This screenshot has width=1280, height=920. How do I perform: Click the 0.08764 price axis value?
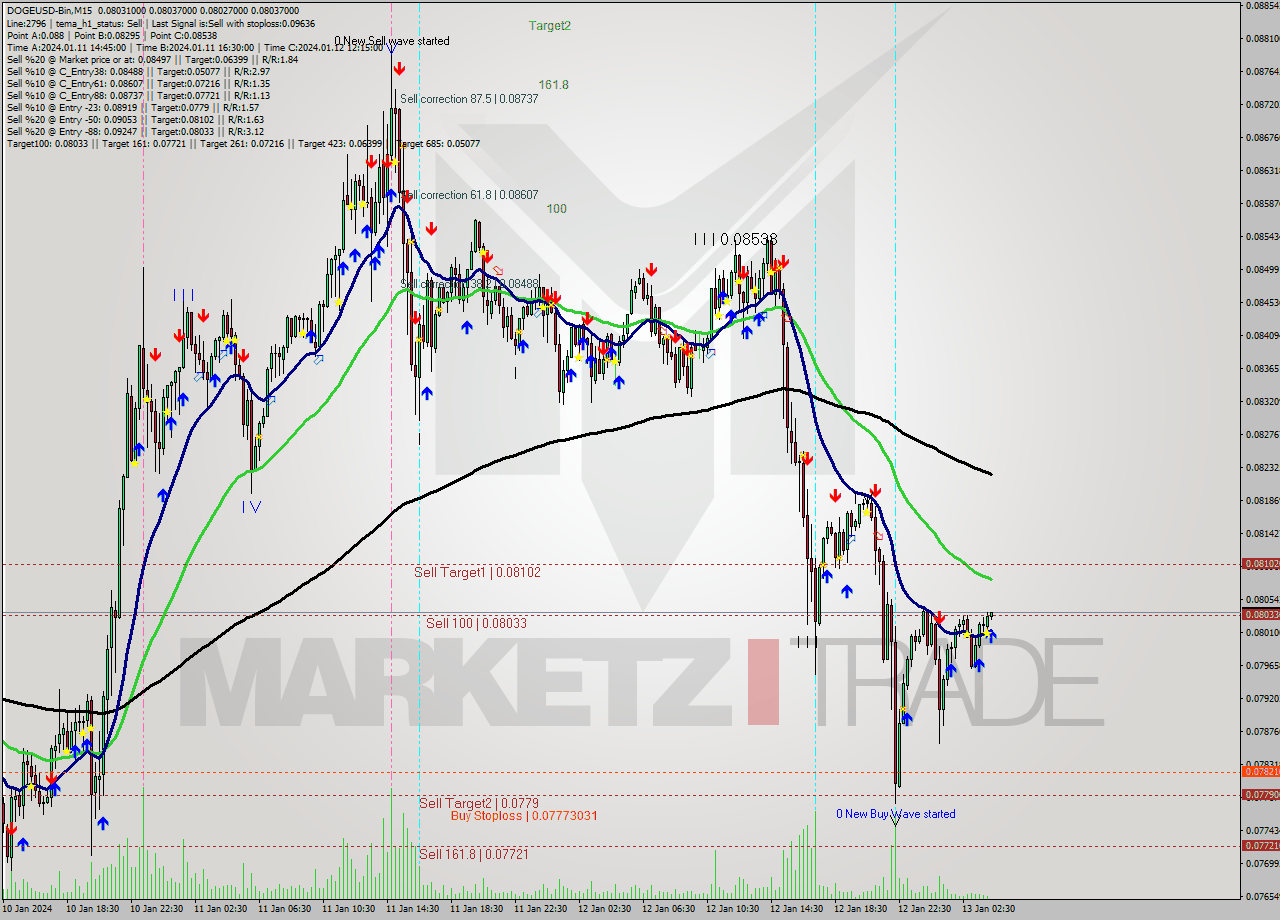pos(1262,72)
